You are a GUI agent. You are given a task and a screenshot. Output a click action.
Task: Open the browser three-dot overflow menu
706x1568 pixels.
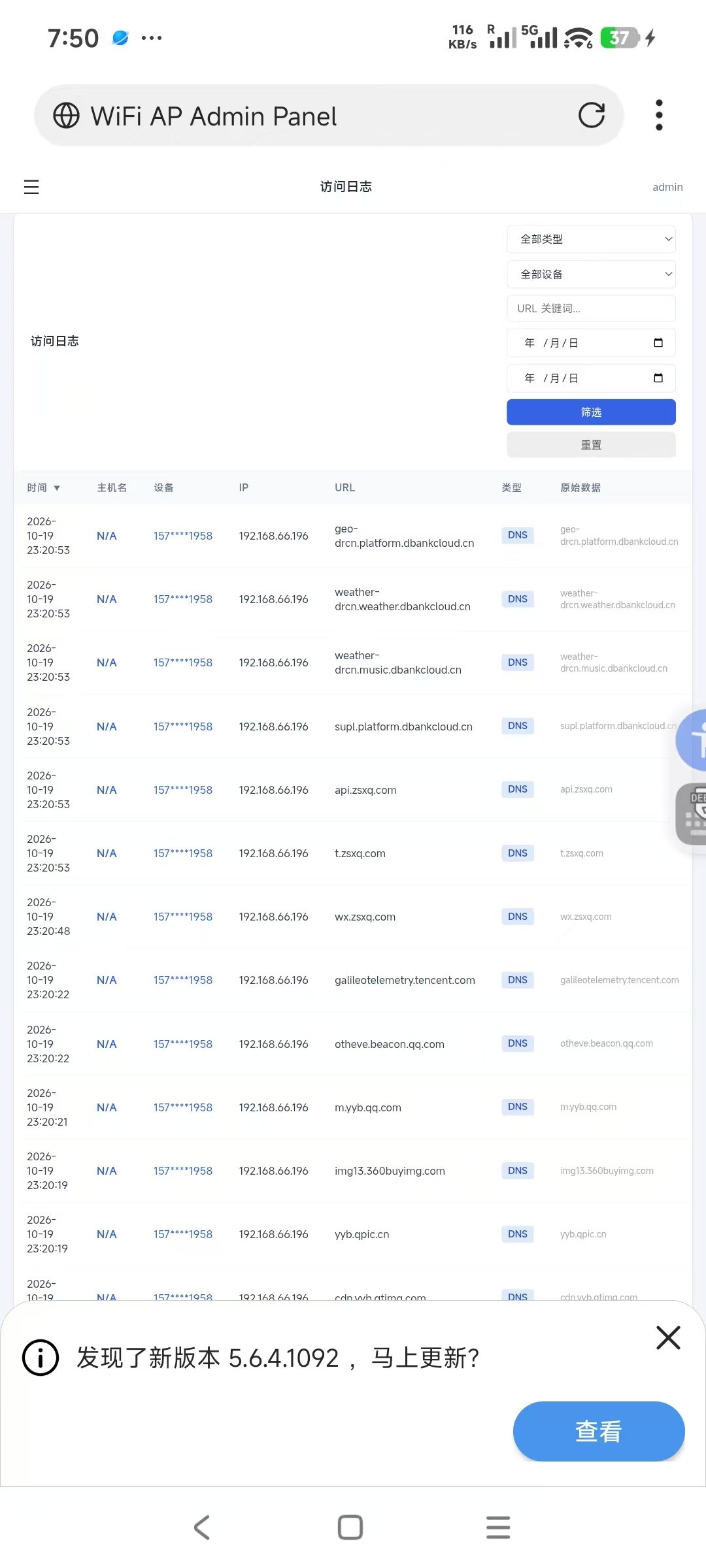(659, 115)
